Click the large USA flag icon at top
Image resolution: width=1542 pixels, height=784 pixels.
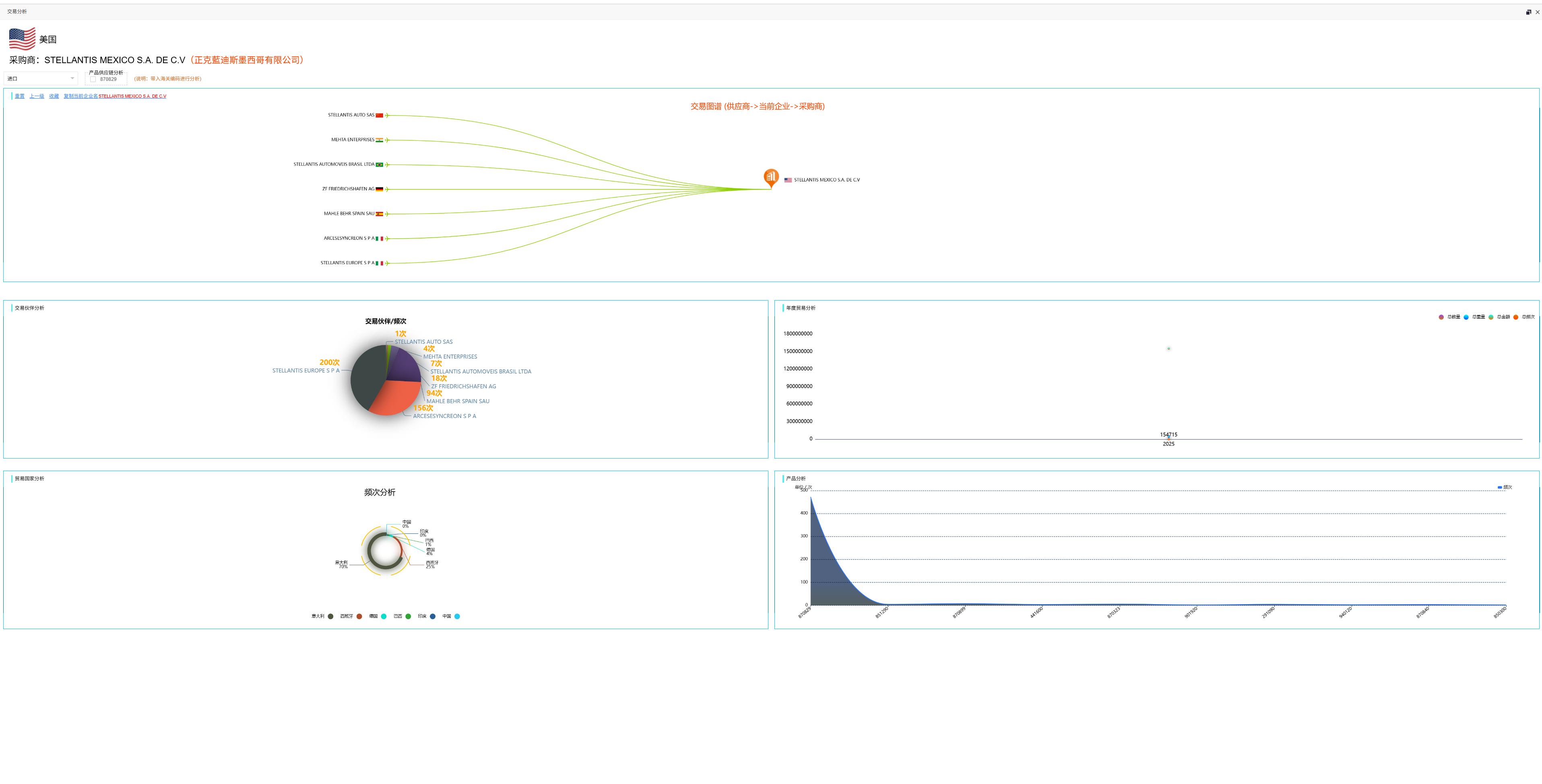22,39
